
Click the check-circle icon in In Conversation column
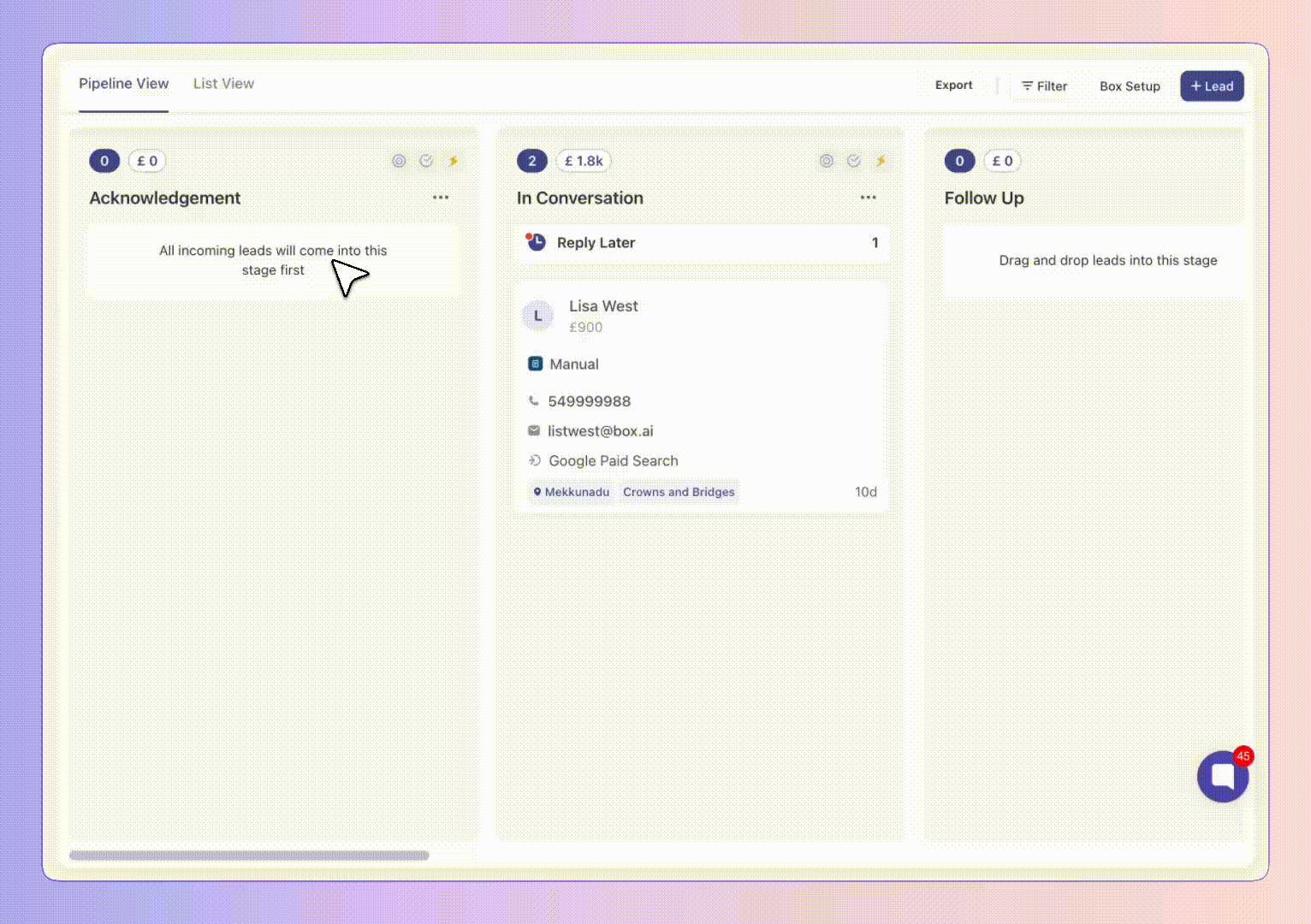click(x=854, y=161)
